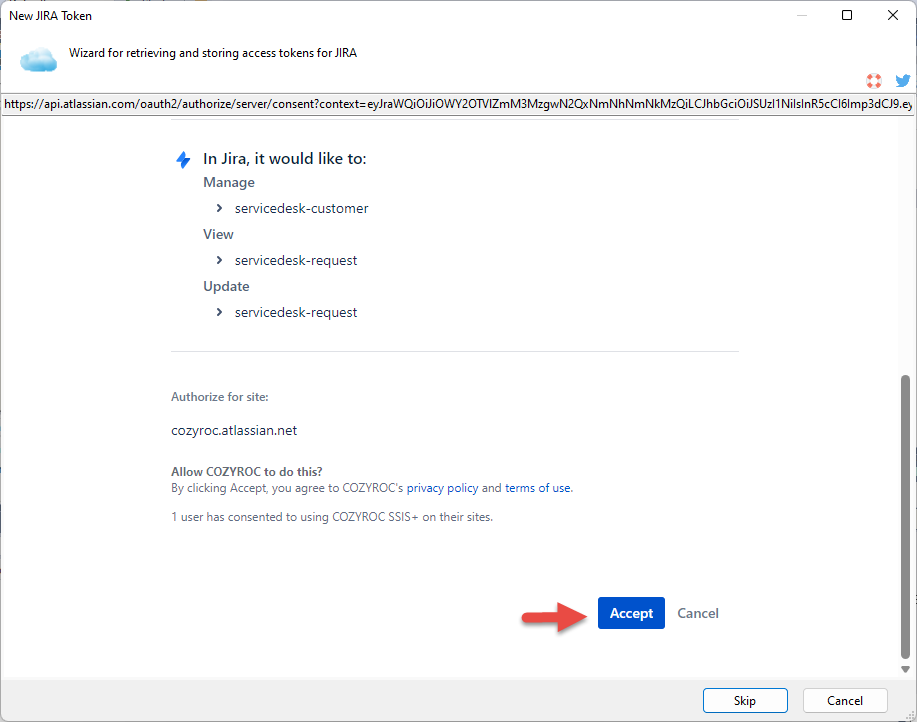This screenshot has width=917, height=722.
Task: Click the blue Accept button
Action: pyautogui.click(x=631, y=613)
